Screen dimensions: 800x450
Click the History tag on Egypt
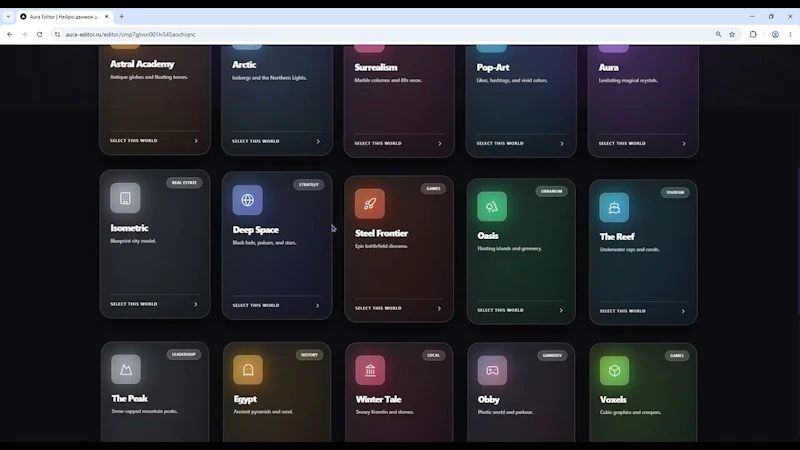click(x=309, y=355)
